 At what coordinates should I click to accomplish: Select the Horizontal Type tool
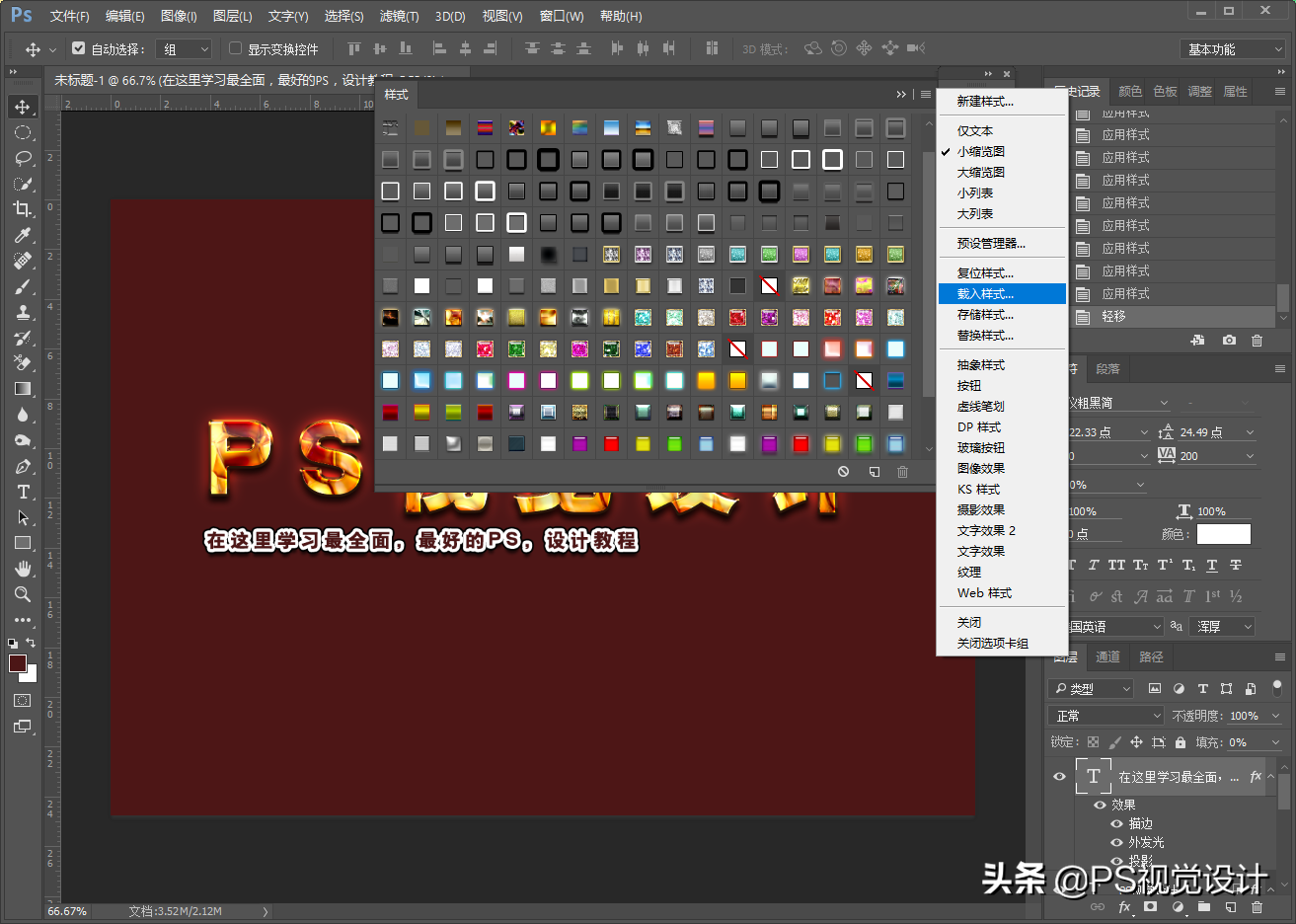coord(22,492)
